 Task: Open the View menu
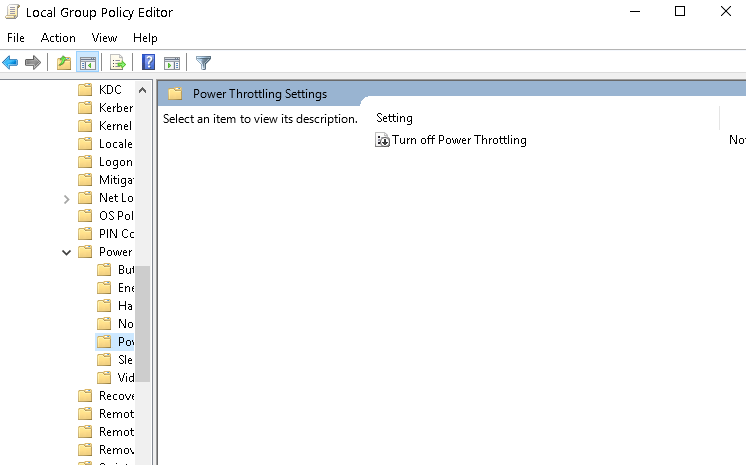tap(104, 38)
